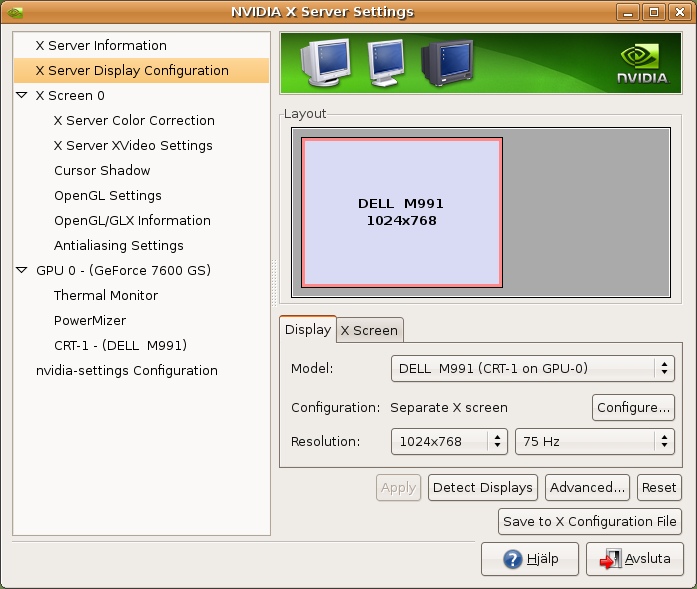Select Cursor Shadow
The height and width of the screenshot is (589, 697).
tap(141, 170)
